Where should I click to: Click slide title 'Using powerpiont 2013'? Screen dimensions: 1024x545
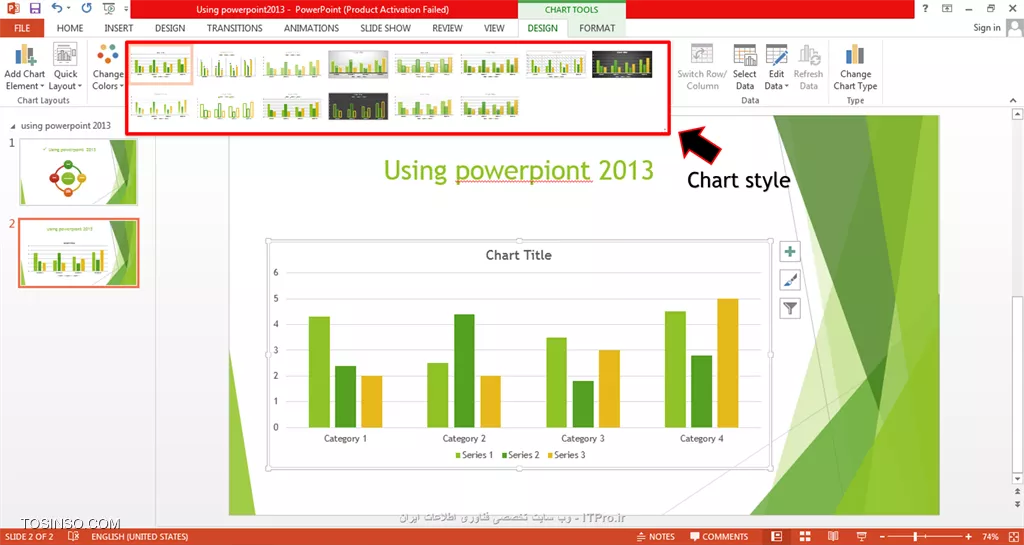[x=519, y=170]
